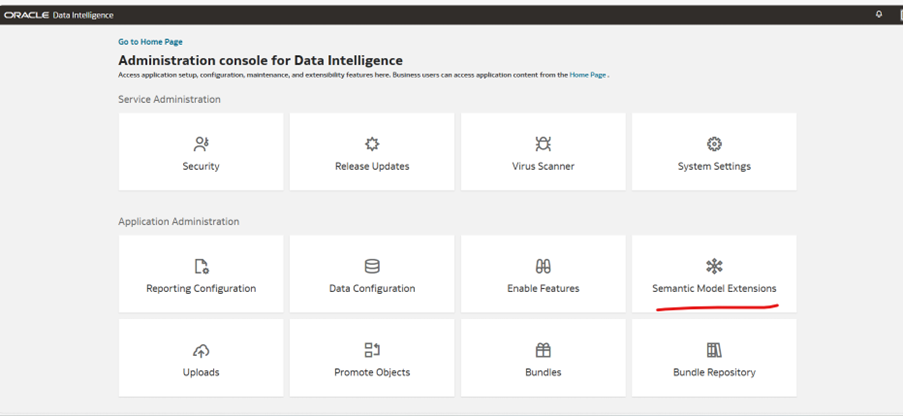Viewport: 903px width, 416px height.
Task: Select the Reporting Configuration label
Action: [201, 289]
